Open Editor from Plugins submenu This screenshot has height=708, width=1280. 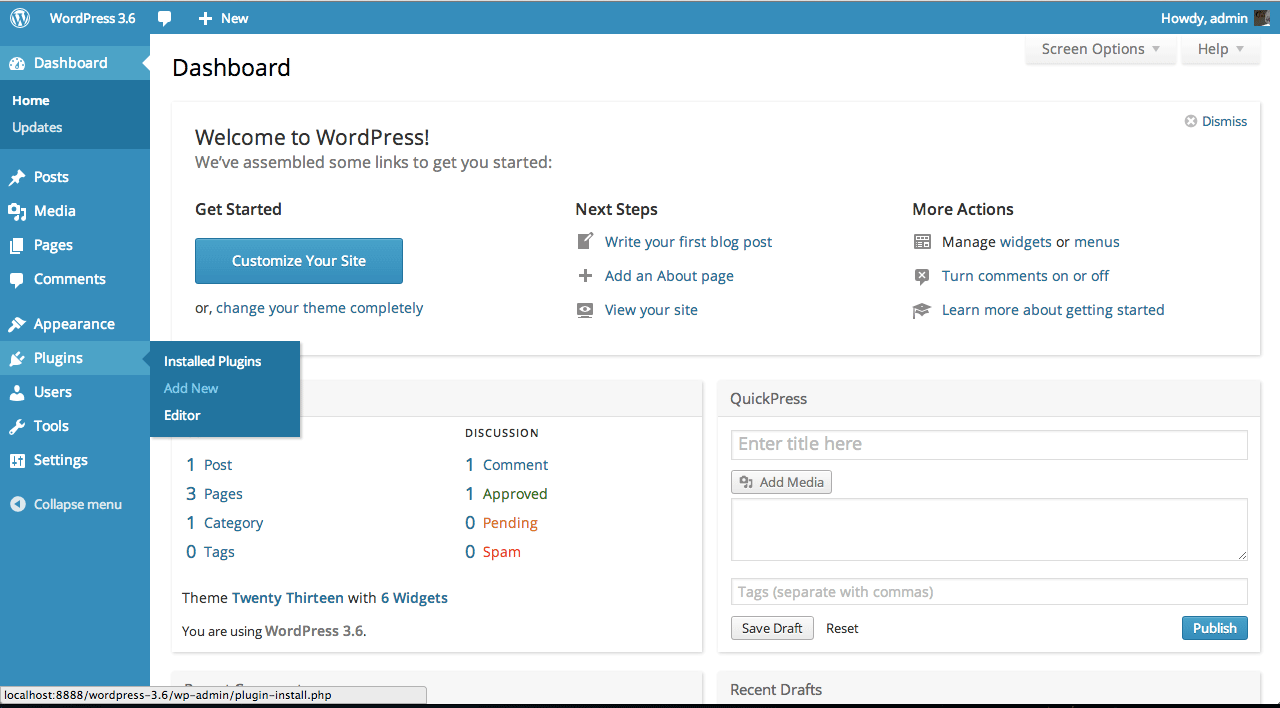tap(182, 415)
